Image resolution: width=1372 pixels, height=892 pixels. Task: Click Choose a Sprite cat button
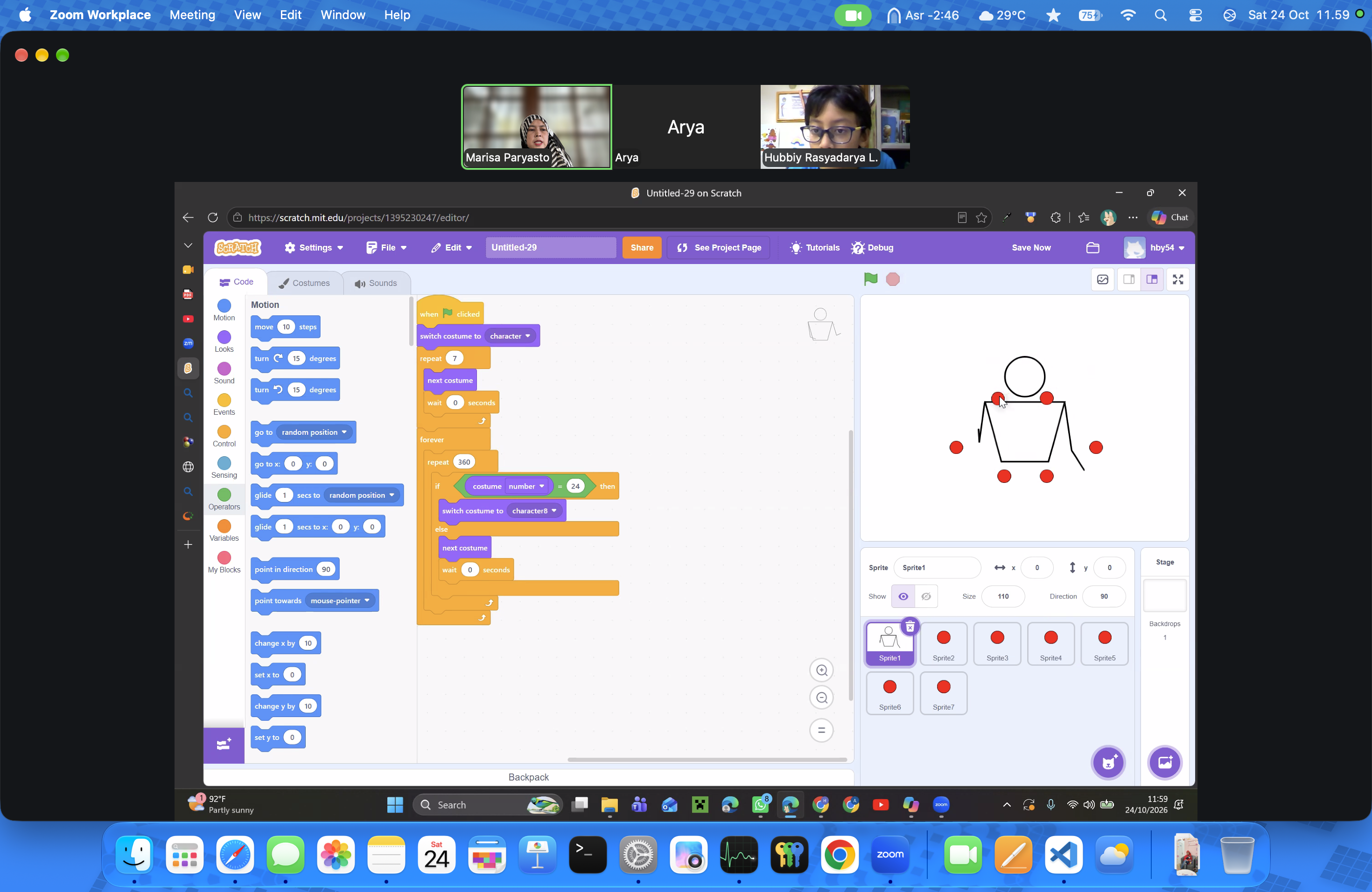point(1108,762)
